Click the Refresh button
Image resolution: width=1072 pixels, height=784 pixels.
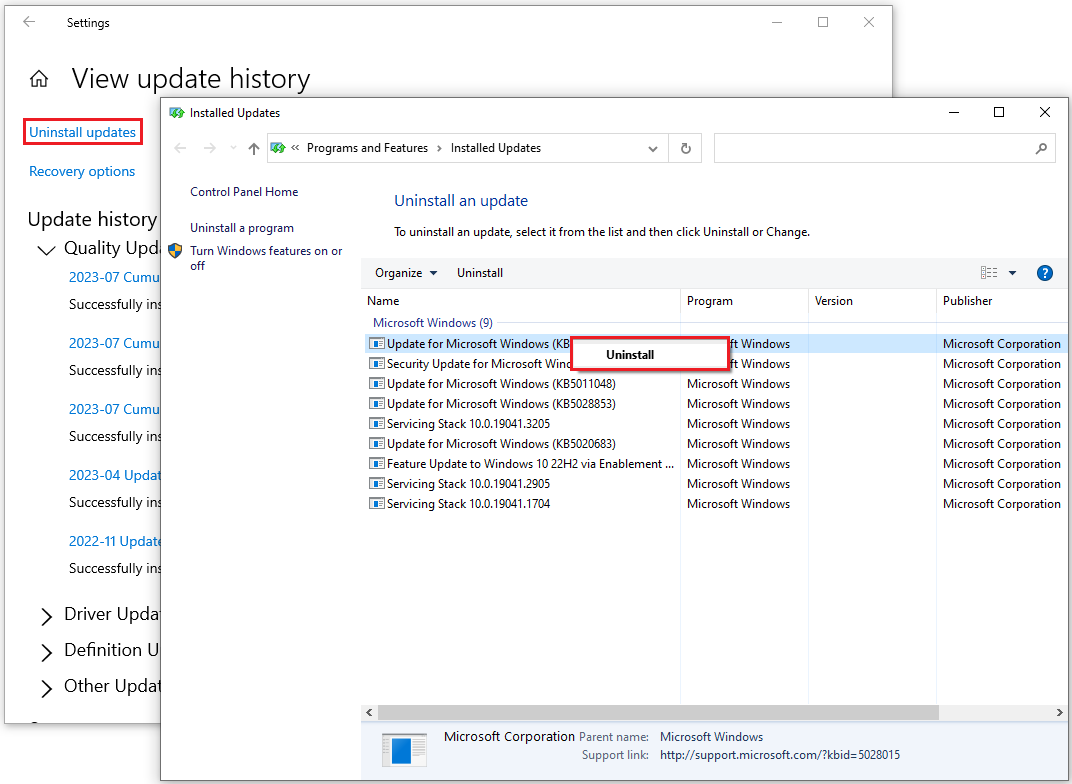tap(686, 148)
